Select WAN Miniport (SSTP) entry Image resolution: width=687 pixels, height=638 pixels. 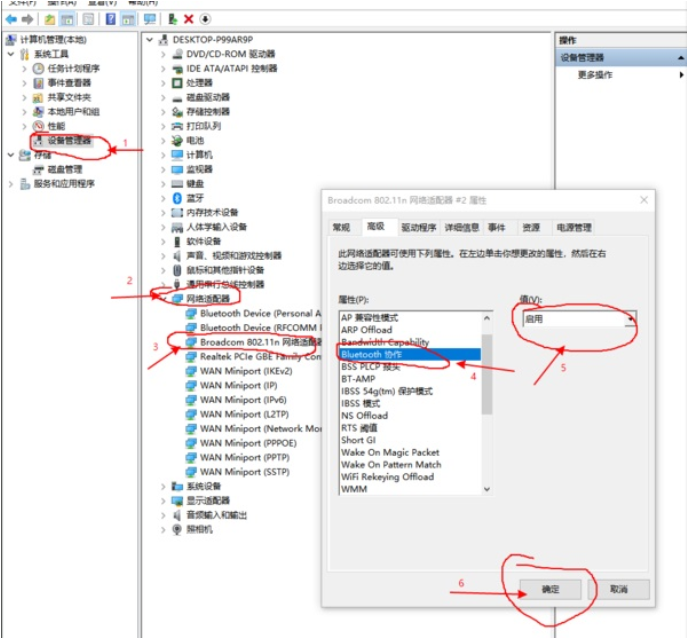tap(244, 472)
